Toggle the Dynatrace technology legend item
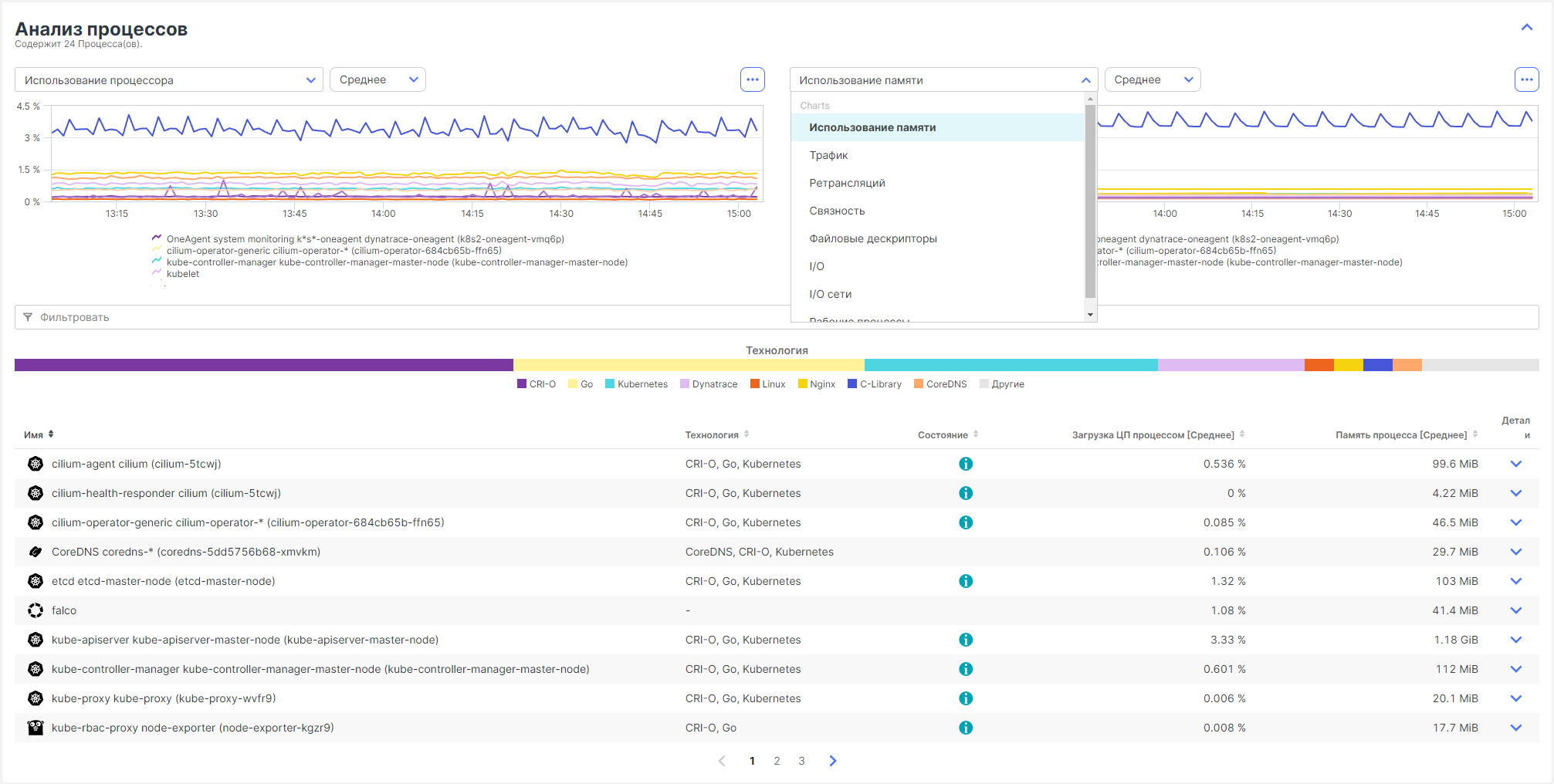The height and width of the screenshot is (784, 1554). [709, 384]
